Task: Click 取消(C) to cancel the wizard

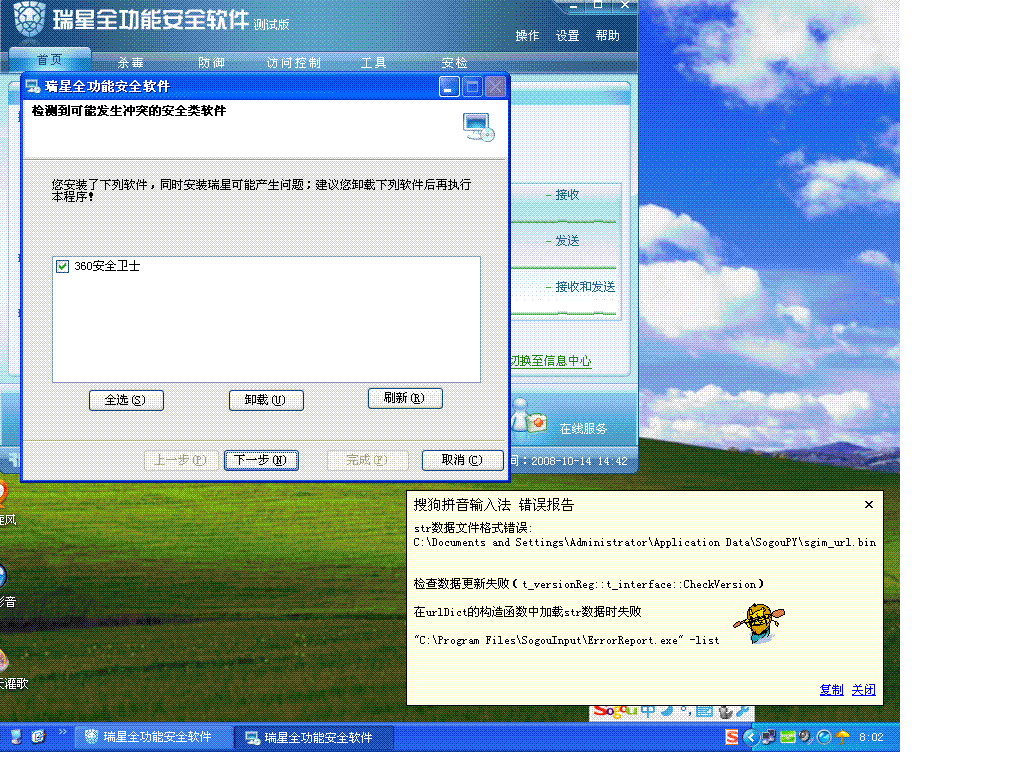Action: tap(462, 460)
